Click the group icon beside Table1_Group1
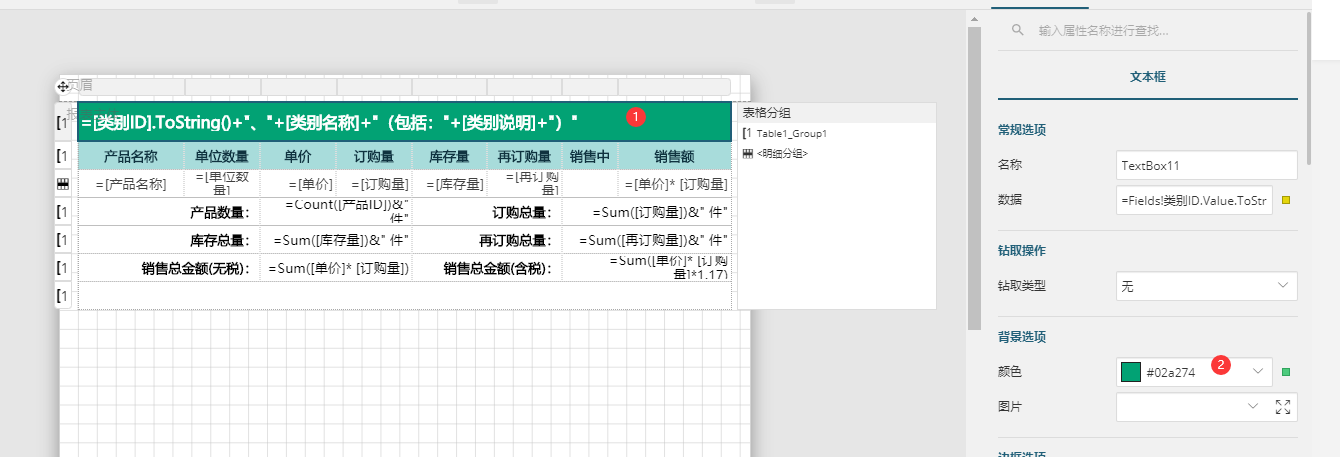This screenshot has height=457, width=1340. pos(747,133)
